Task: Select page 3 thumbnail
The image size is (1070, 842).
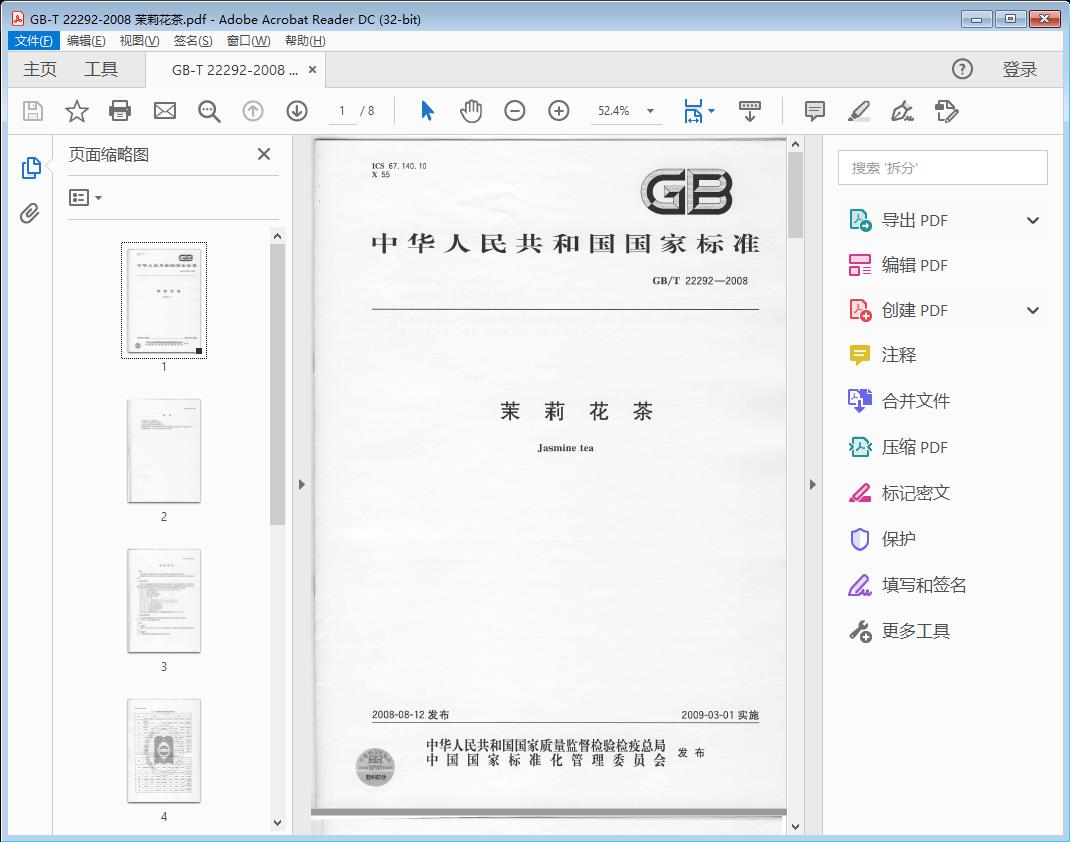Action: [164, 600]
